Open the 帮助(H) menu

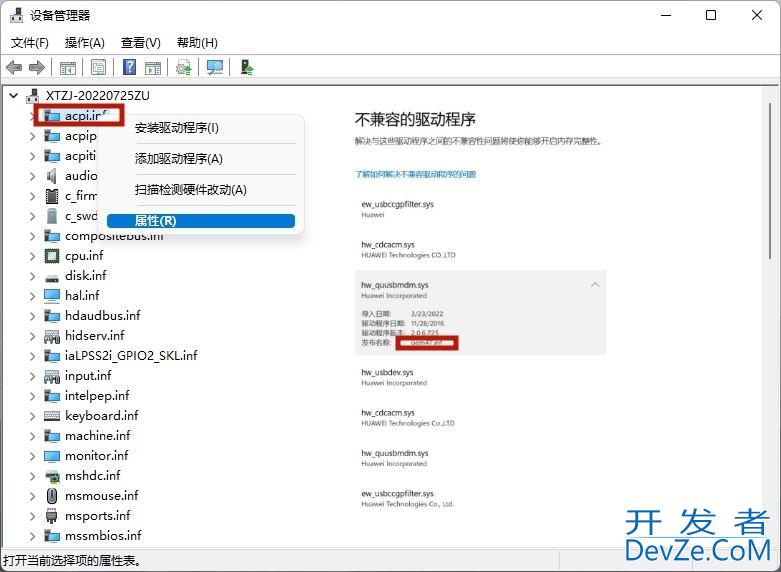(x=197, y=43)
